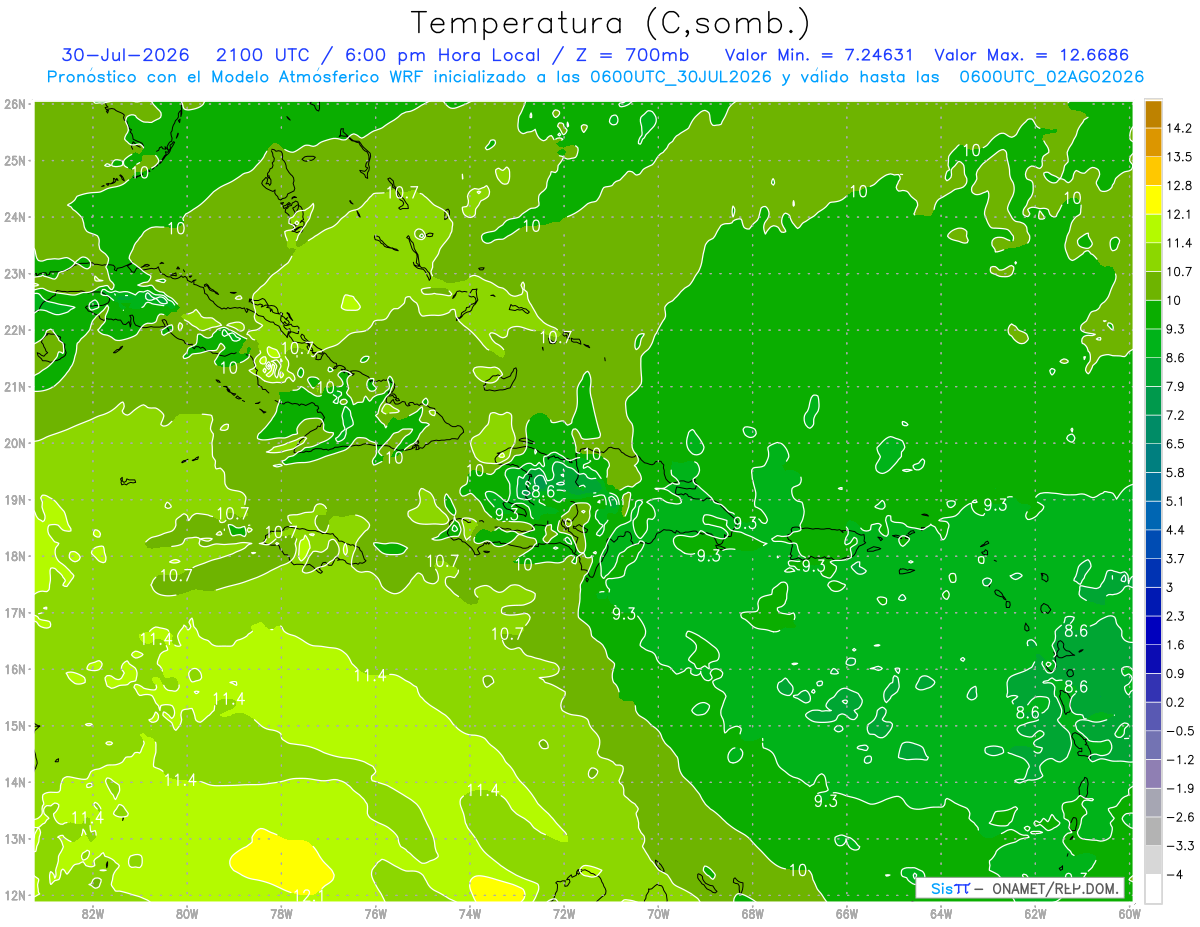This screenshot has height=927, width=1200.
Task: Click the initialization stamp "0600UTC_30JUL2026"
Action: coord(680,77)
